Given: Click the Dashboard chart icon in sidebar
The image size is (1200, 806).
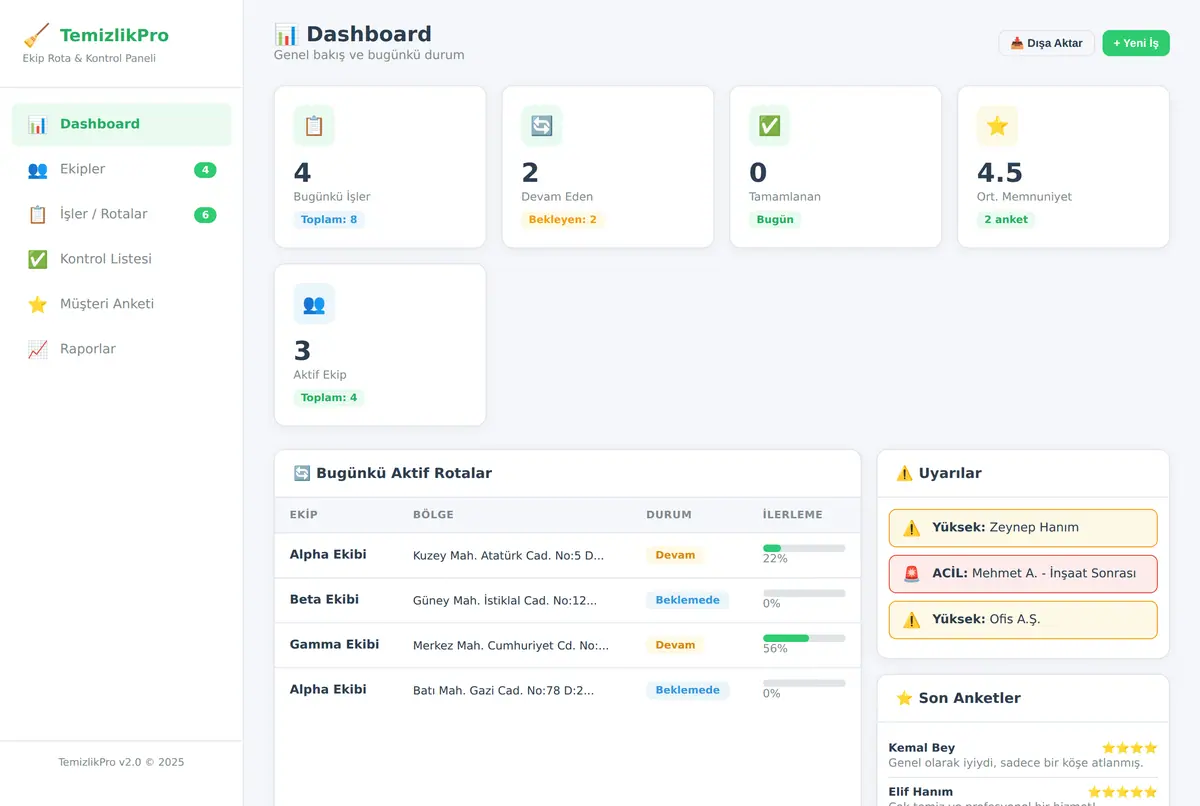Looking at the screenshot, I should click(x=38, y=125).
